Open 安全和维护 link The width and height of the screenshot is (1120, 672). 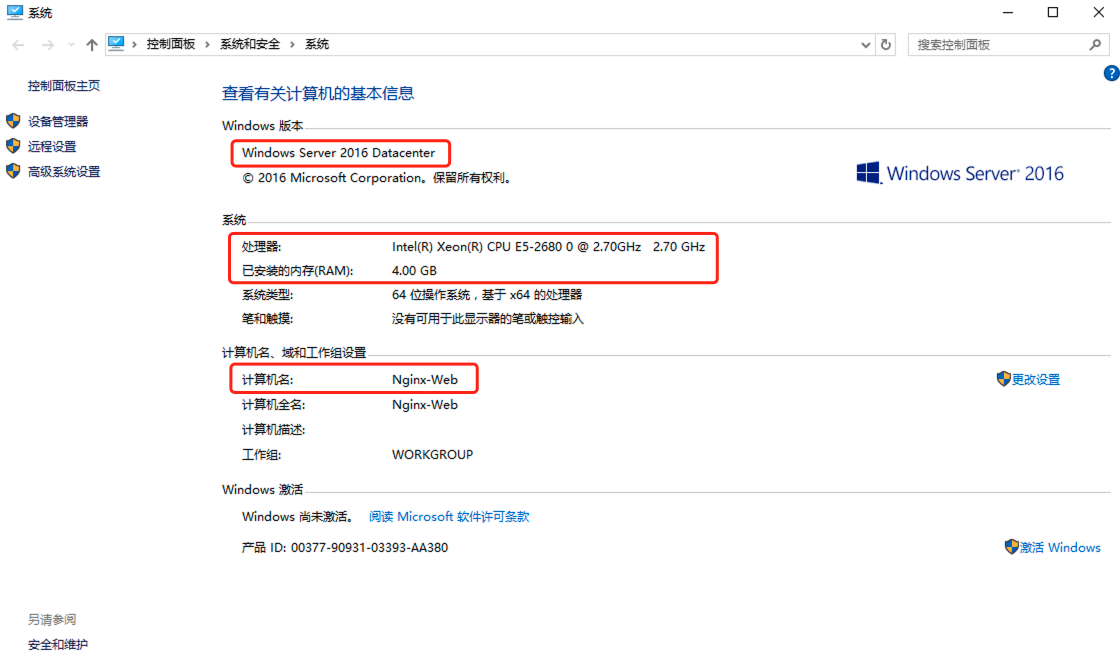point(58,645)
